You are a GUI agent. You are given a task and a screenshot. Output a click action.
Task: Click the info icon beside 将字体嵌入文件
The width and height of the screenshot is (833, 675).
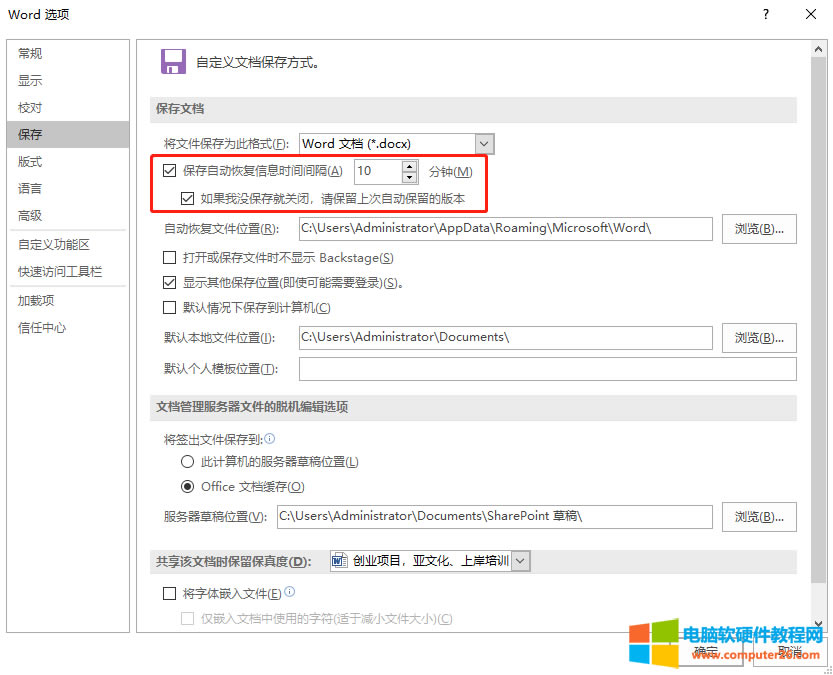290,593
